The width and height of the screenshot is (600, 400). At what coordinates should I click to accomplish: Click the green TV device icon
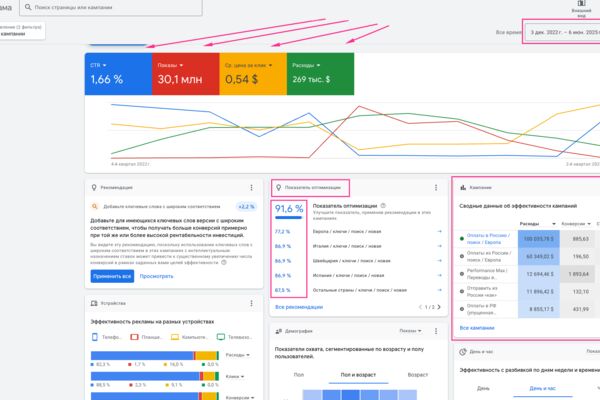point(221,337)
